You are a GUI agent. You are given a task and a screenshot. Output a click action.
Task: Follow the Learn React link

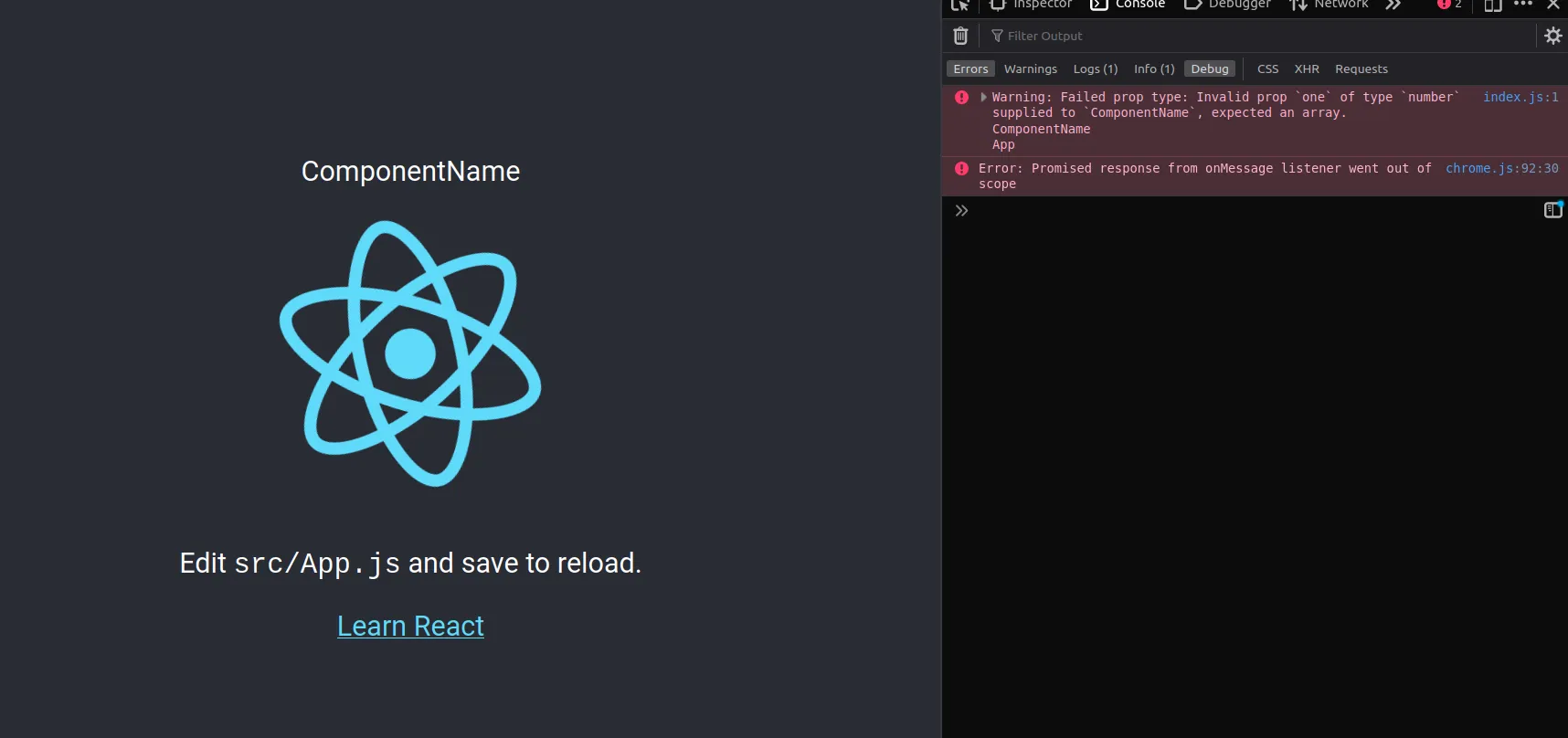[410, 626]
